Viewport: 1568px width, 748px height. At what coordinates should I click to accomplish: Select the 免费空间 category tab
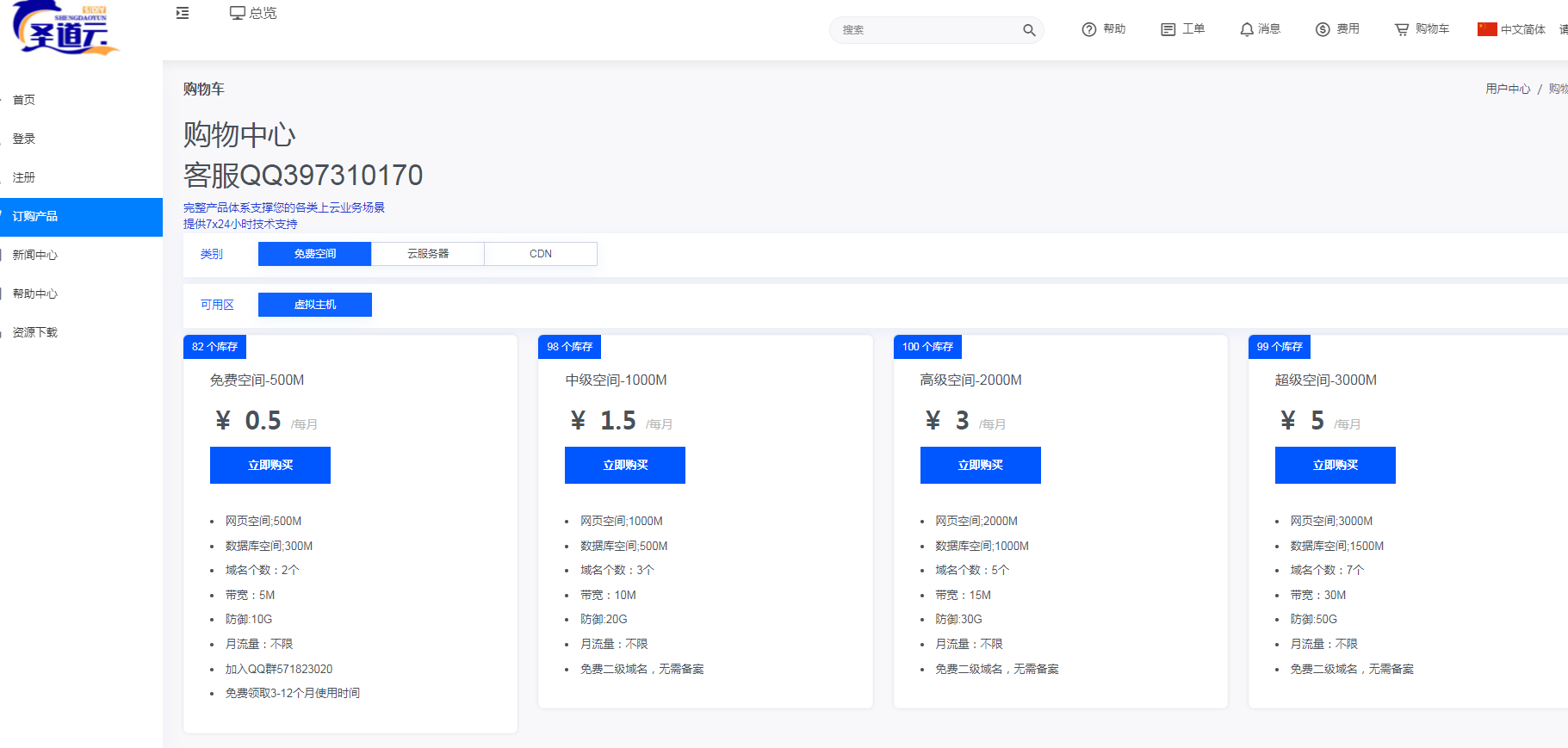(314, 254)
